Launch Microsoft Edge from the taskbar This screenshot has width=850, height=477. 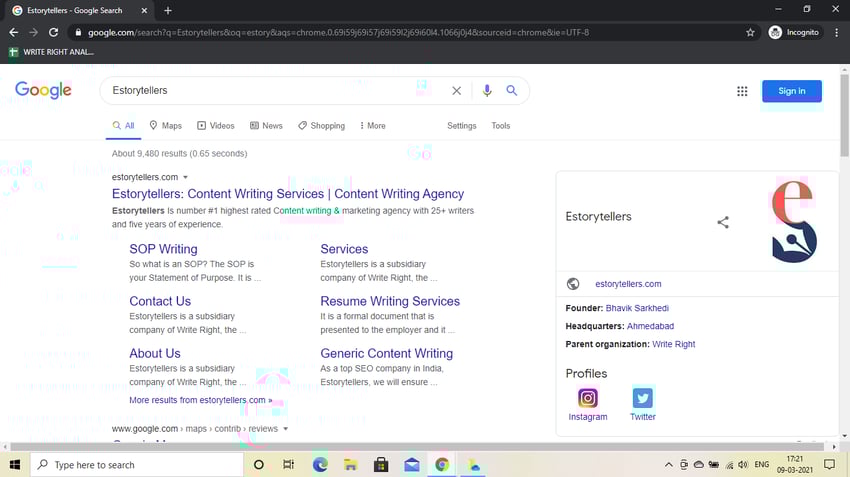320,465
